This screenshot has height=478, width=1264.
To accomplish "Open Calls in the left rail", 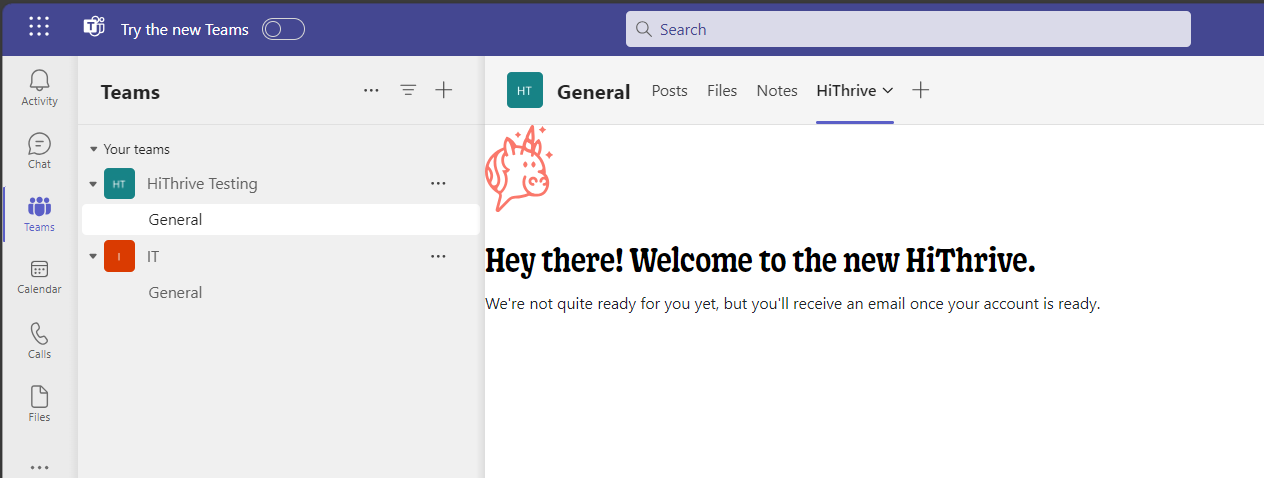I will (x=39, y=340).
